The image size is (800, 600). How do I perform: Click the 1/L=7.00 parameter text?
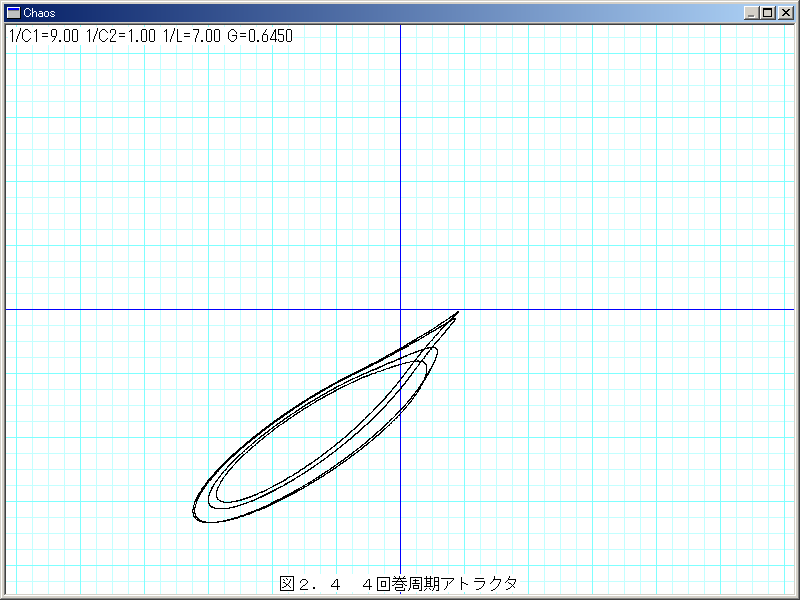(x=192, y=36)
